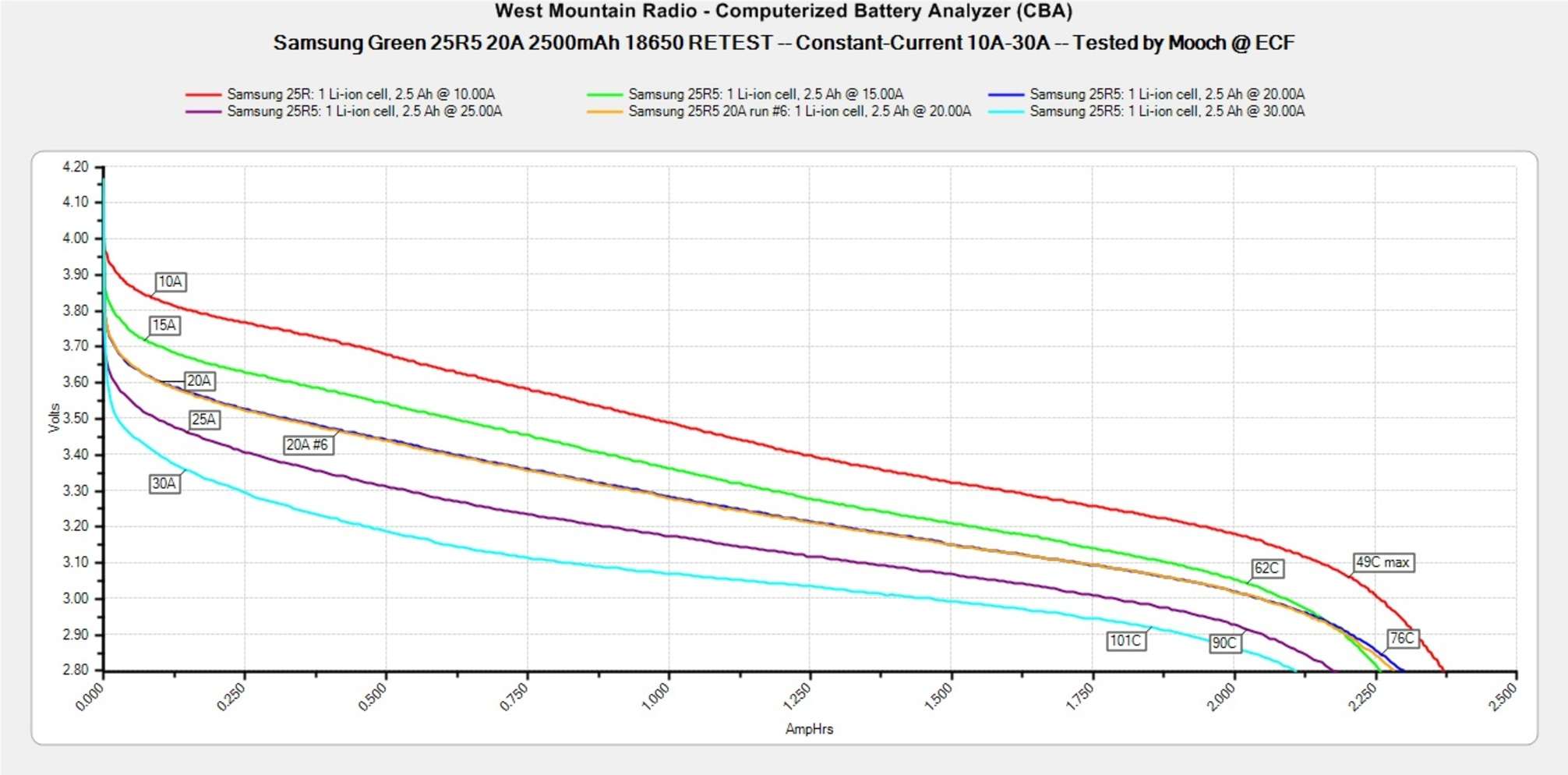
Task: Click the '3.40' voltage tick label
Action: (76, 455)
